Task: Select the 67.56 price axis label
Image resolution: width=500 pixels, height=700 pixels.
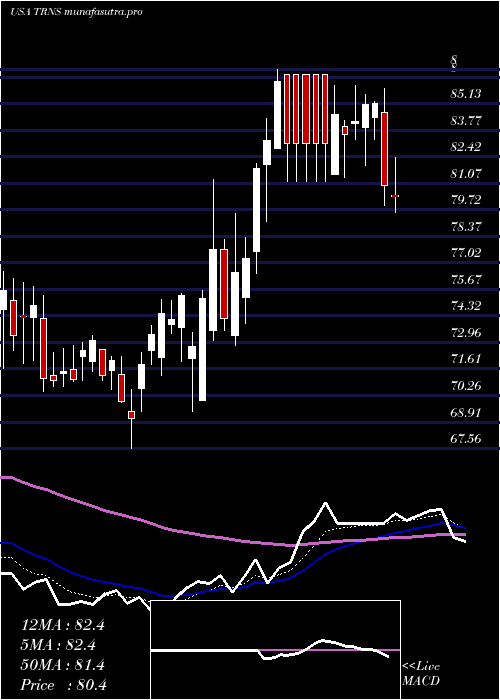Action: point(466,438)
